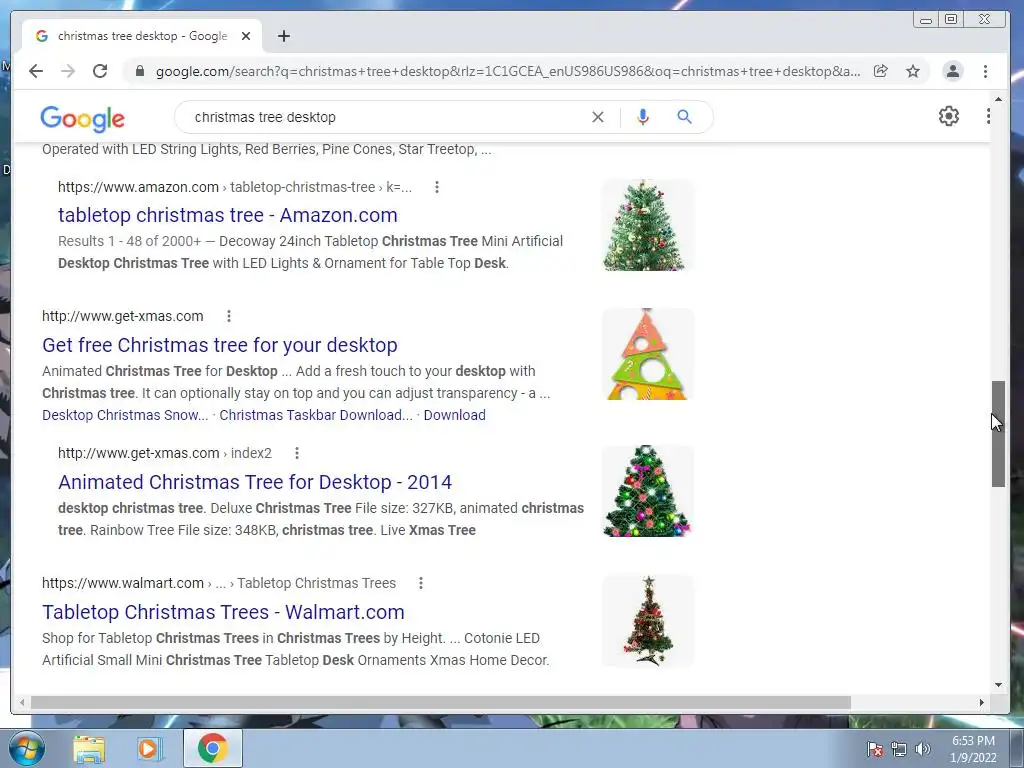Open tabletop christmas tree - Amazon.com link
The width and height of the screenshot is (1024, 768).
point(228,215)
